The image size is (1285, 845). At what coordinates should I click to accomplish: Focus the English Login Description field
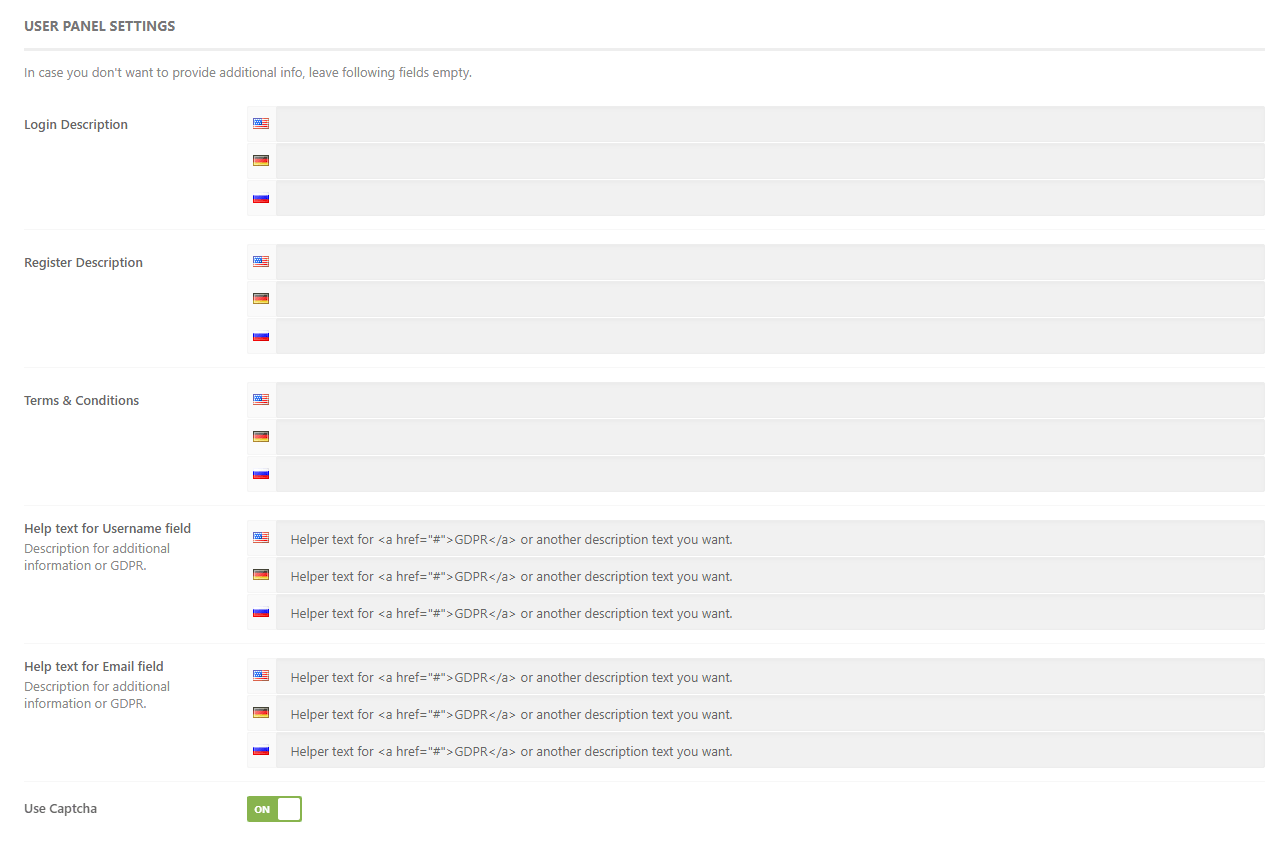(770, 124)
